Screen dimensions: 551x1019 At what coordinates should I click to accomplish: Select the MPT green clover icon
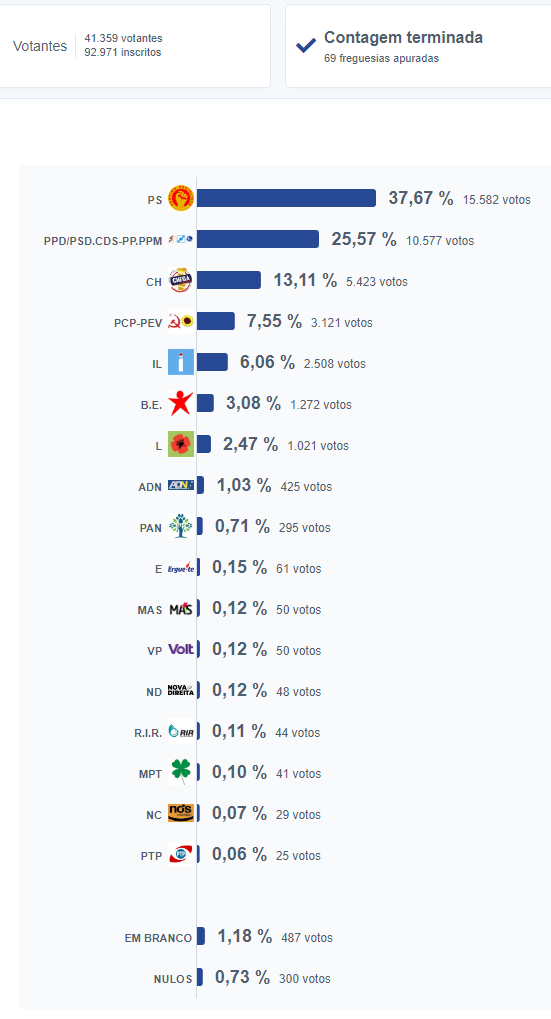pos(181,771)
